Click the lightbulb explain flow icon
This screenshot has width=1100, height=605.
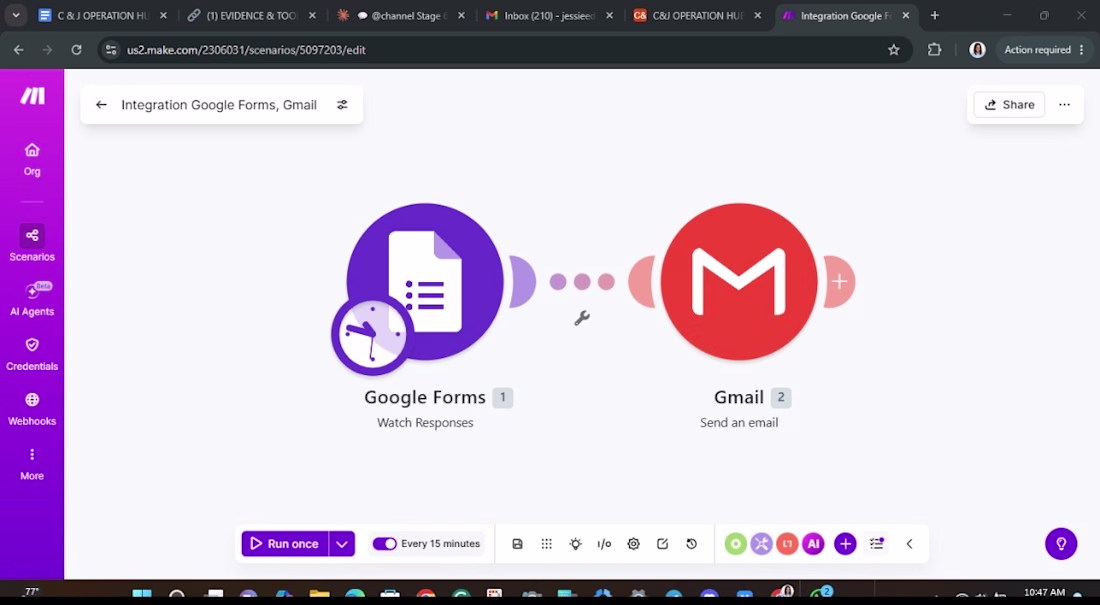tap(575, 544)
